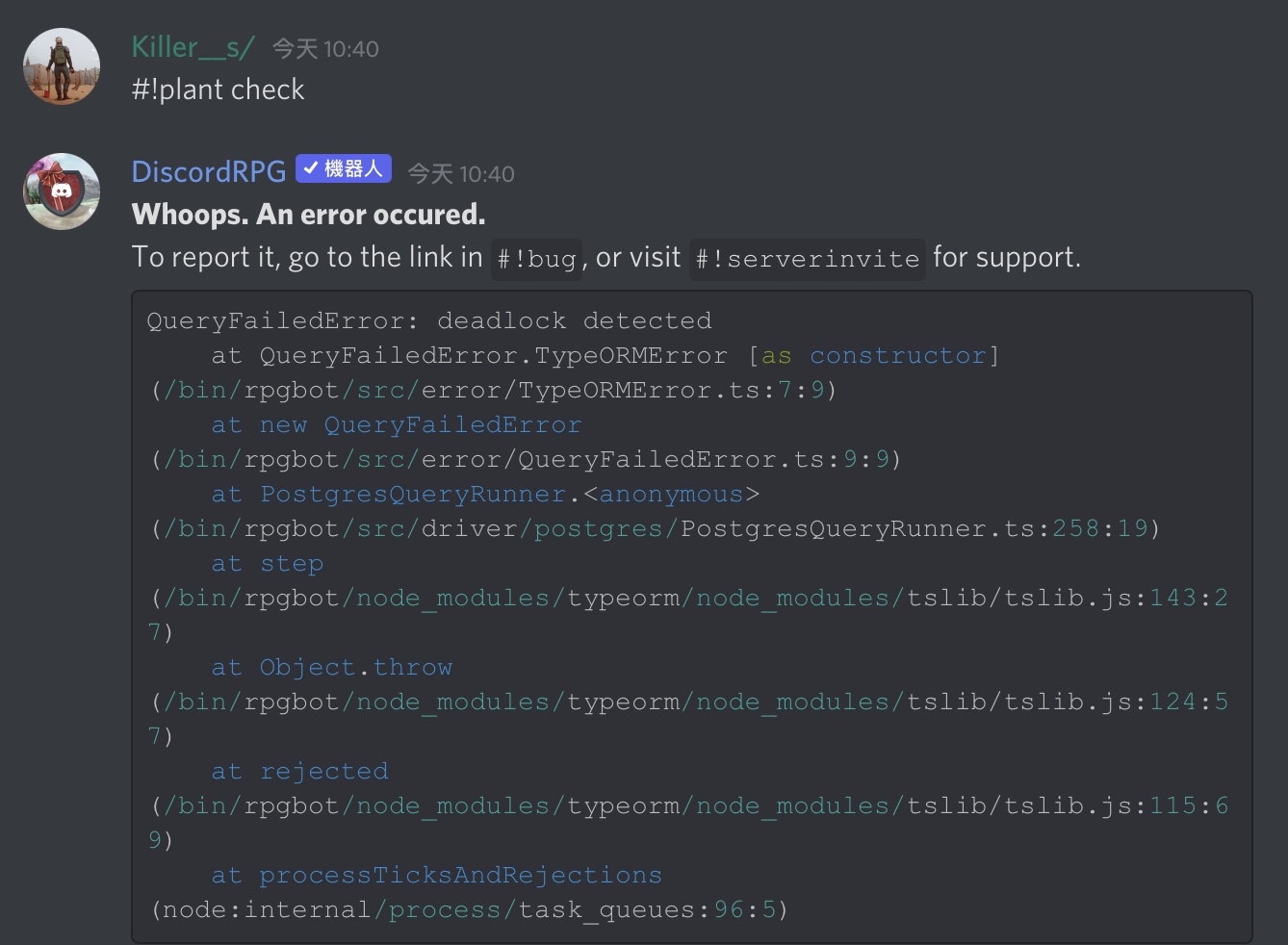Click the Killer__s/ username

coord(193,47)
